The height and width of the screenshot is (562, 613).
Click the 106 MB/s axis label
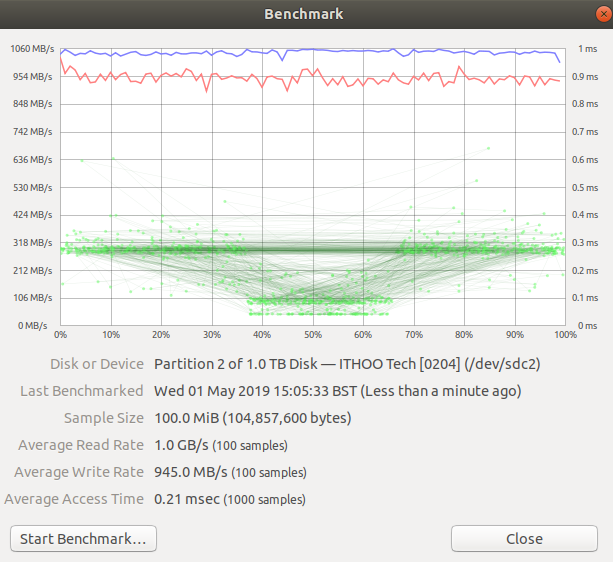pyautogui.click(x=32, y=298)
